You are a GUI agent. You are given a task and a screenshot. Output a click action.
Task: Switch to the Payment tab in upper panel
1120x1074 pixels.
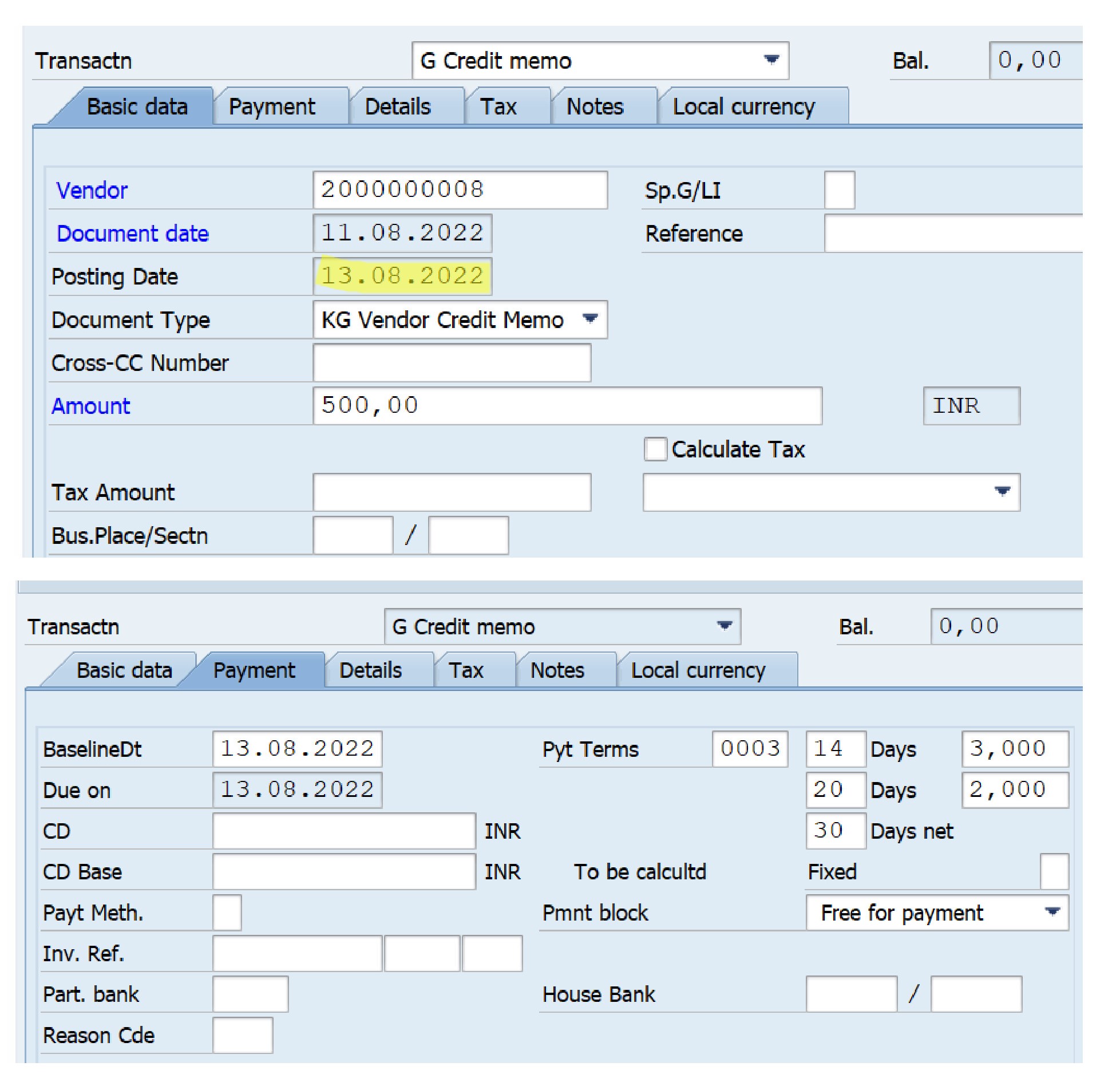pyautogui.click(x=272, y=107)
